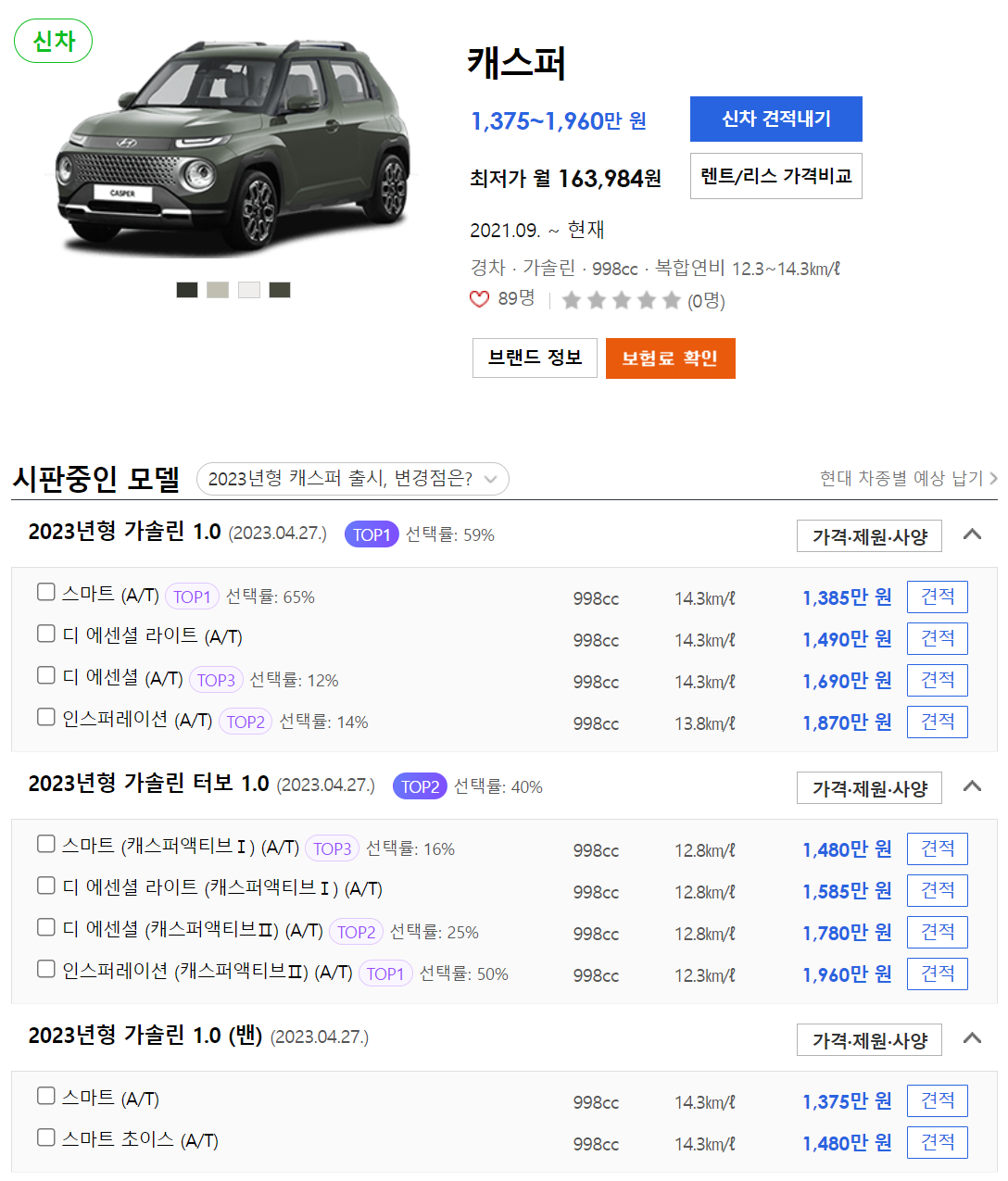This screenshot has width=1008, height=1181.
Task: Select the dark gray color swatch
Action: tap(187, 290)
